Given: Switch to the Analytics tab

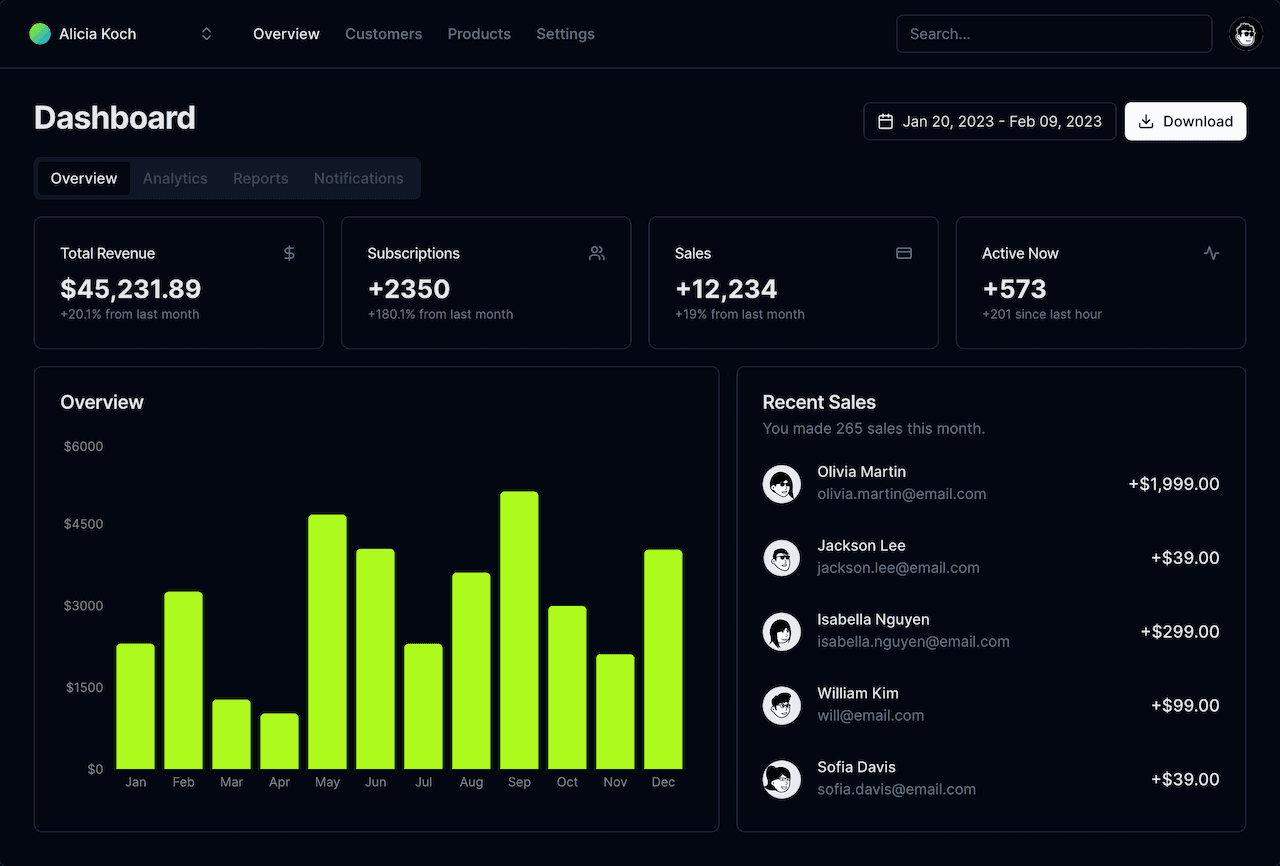Looking at the screenshot, I should coord(175,178).
